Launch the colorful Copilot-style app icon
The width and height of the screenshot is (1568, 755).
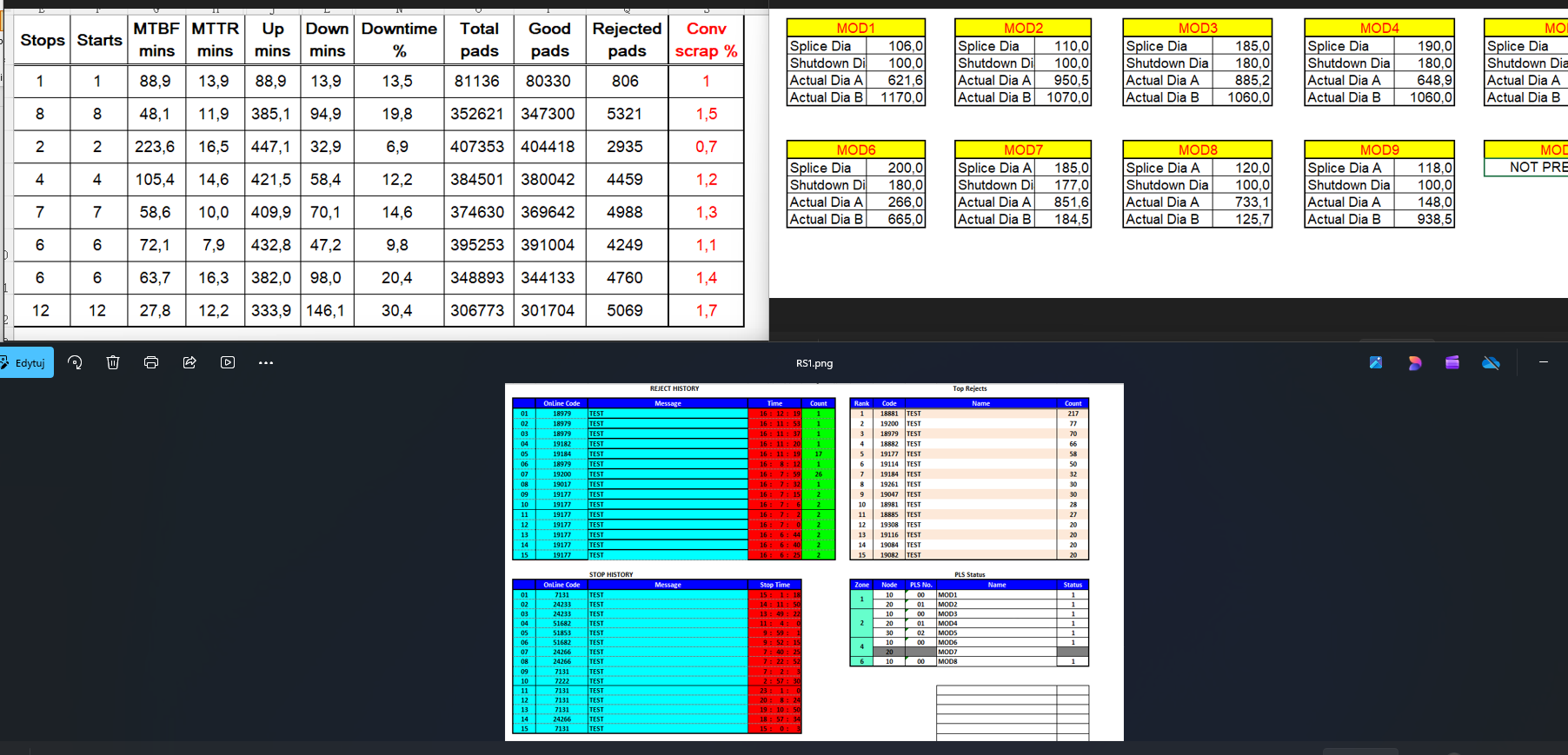(x=1414, y=362)
